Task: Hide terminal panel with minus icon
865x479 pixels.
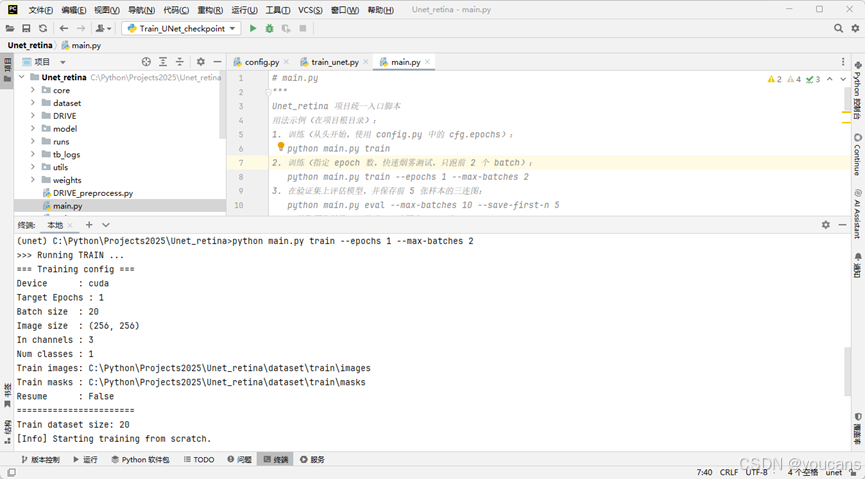Action: click(842, 225)
